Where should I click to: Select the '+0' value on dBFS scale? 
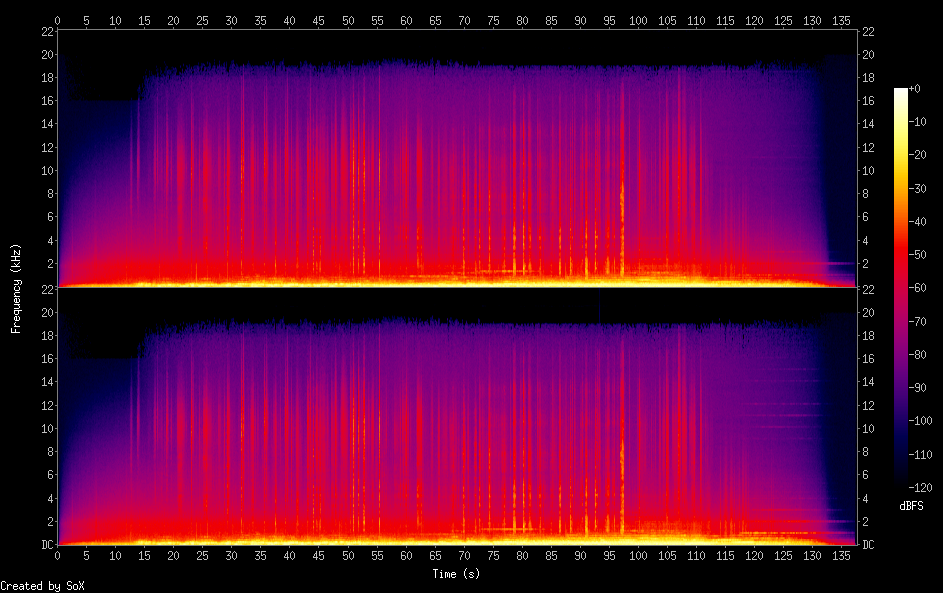[x=915, y=88]
